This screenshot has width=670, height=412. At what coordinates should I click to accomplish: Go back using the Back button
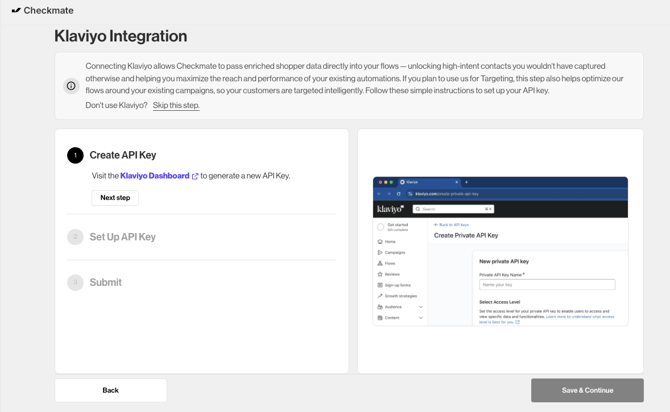(110, 390)
